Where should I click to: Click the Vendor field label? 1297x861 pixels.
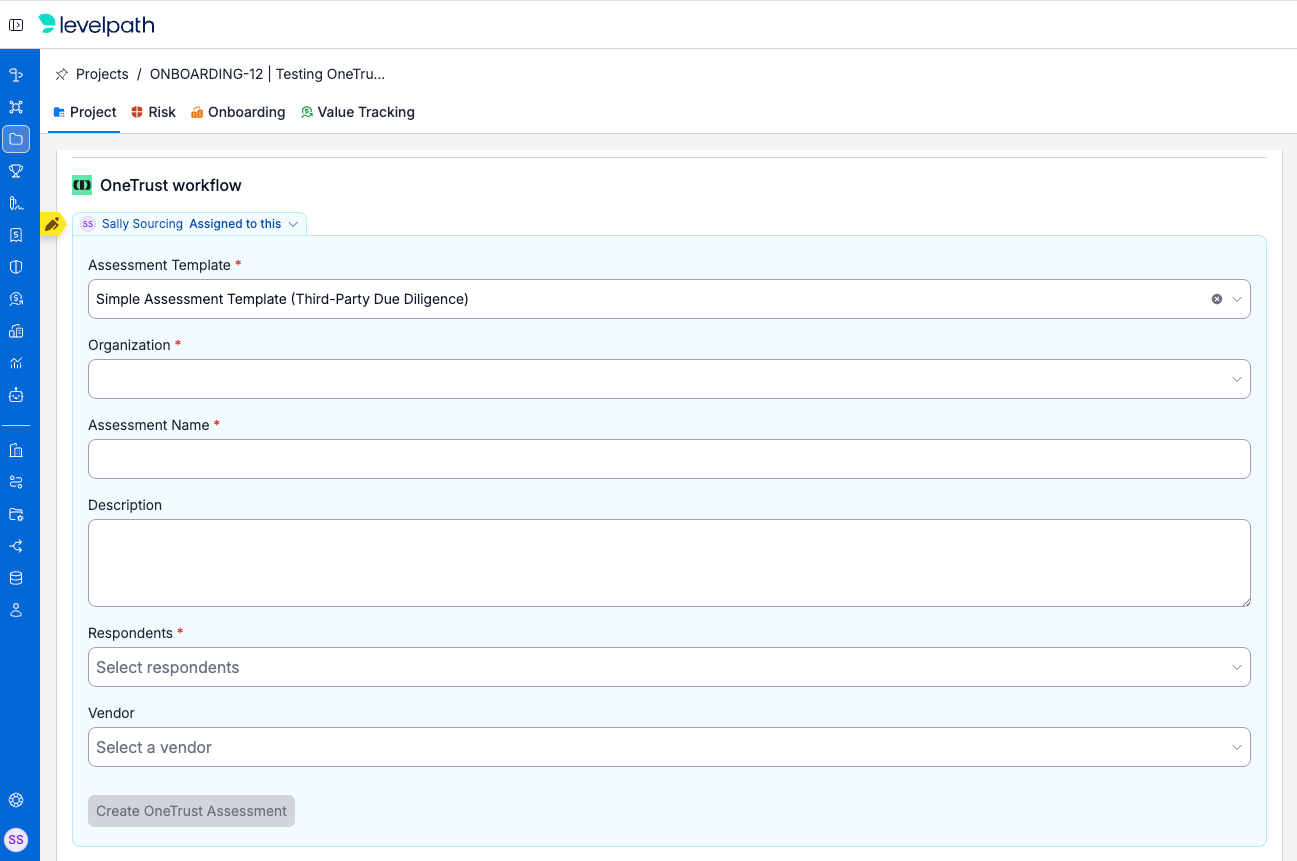111,713
